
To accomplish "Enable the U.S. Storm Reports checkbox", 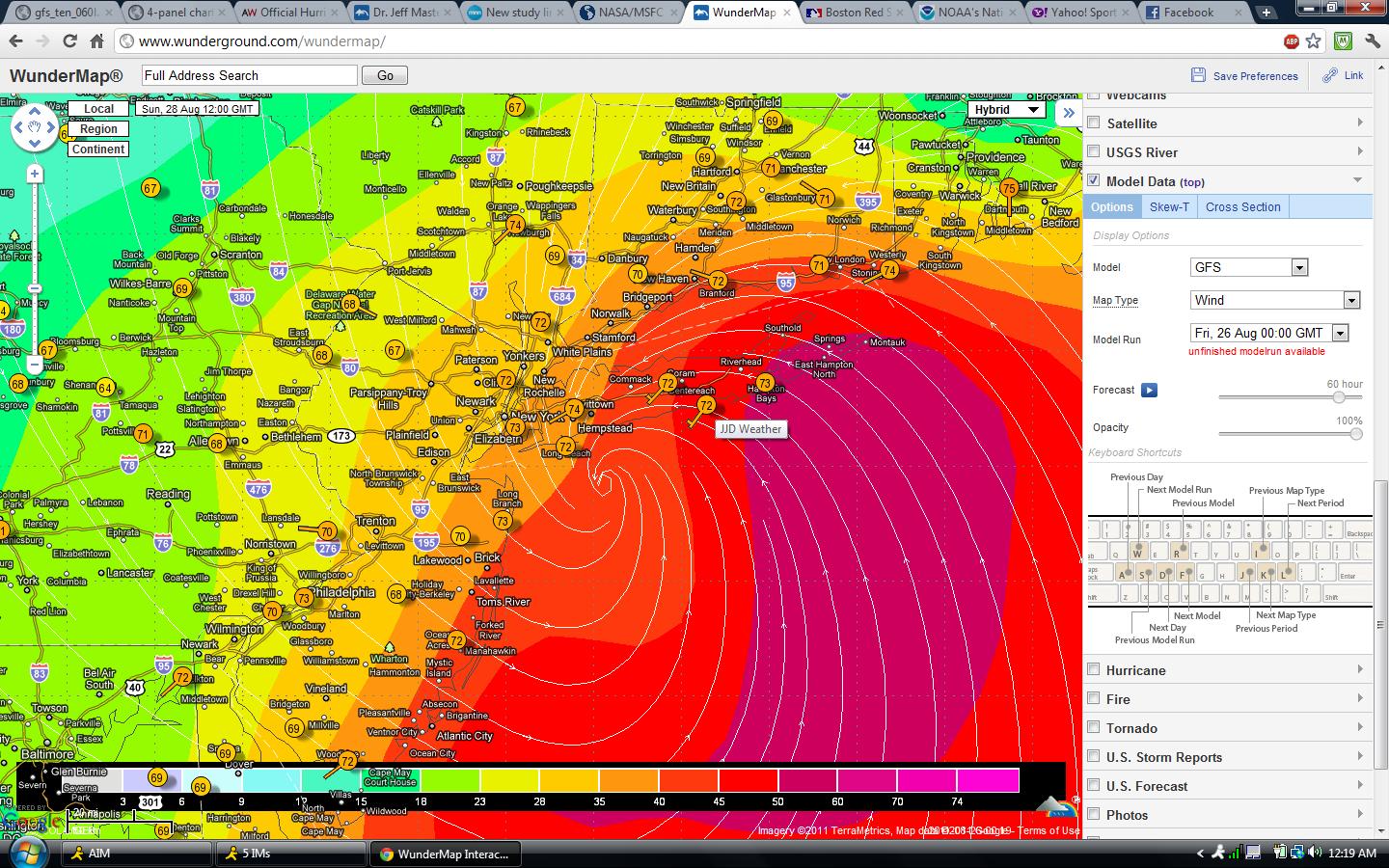I will tap(1094, 756).
